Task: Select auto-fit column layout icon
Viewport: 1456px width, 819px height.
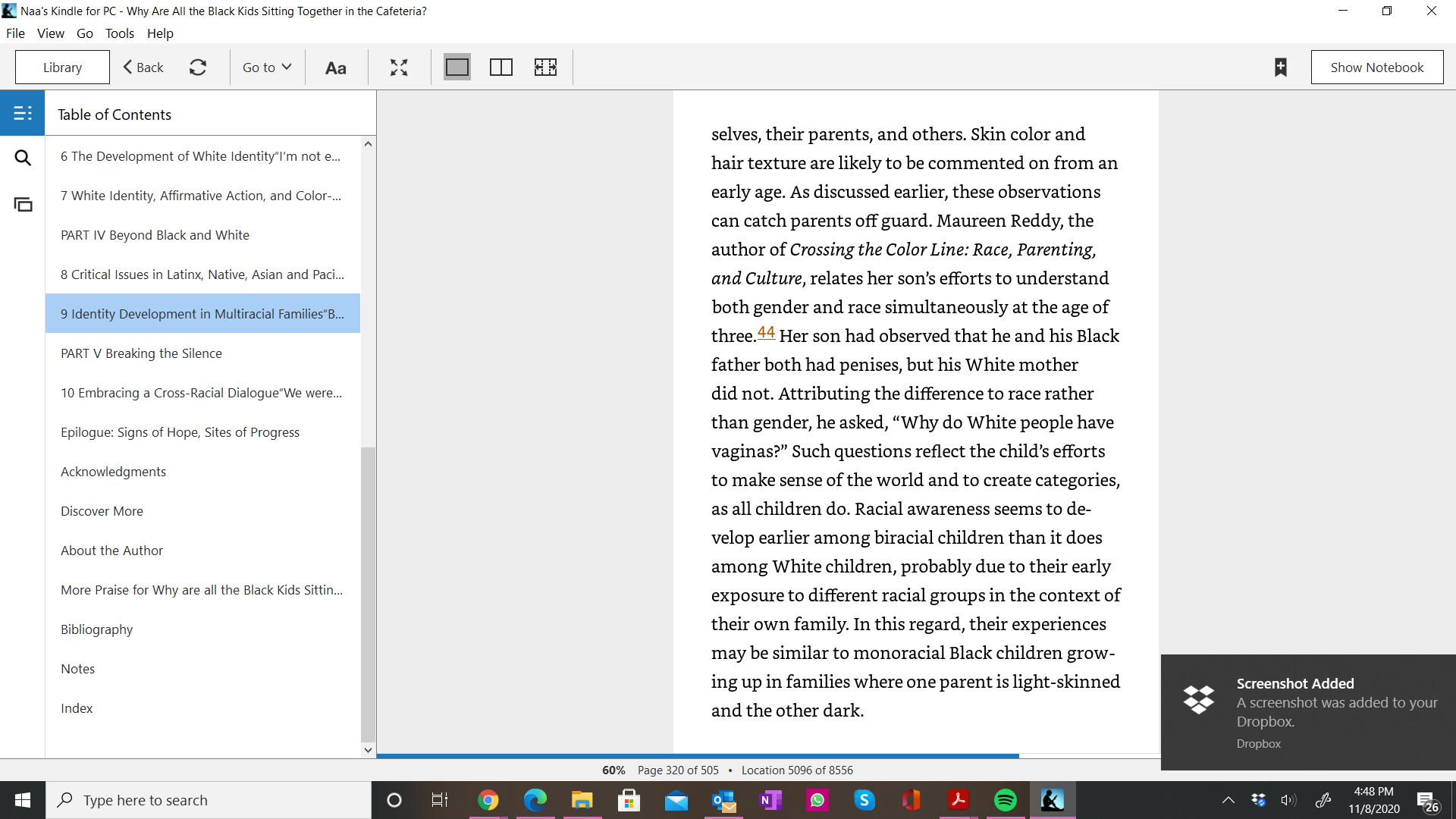Action: point(545,67)
